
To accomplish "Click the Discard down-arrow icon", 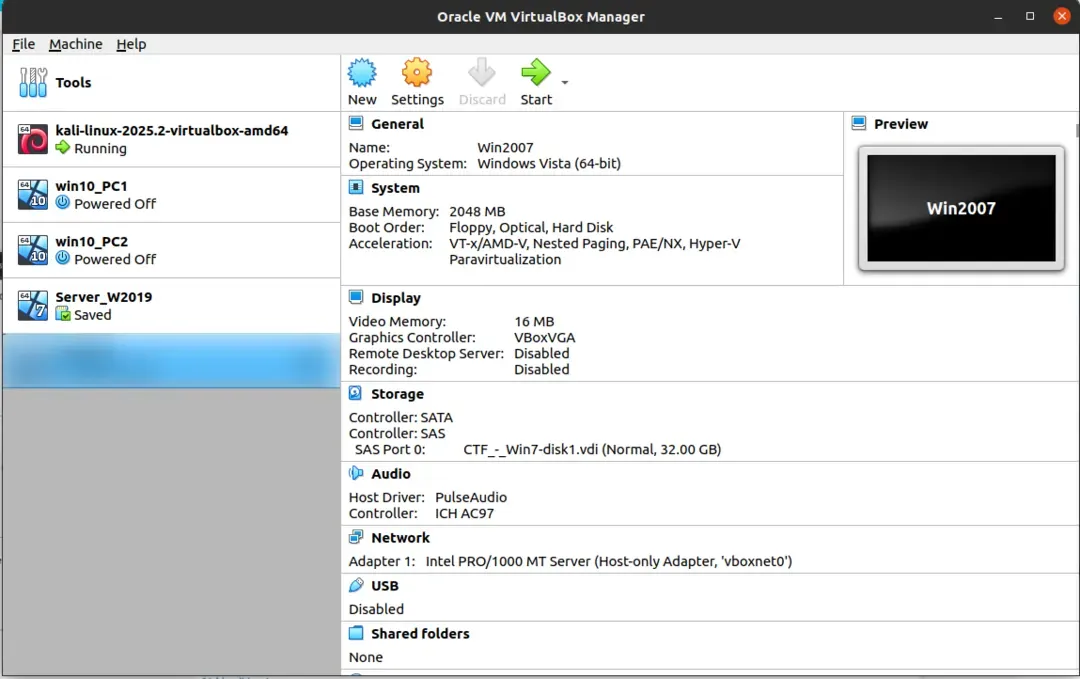I will [x=481, y=72].
